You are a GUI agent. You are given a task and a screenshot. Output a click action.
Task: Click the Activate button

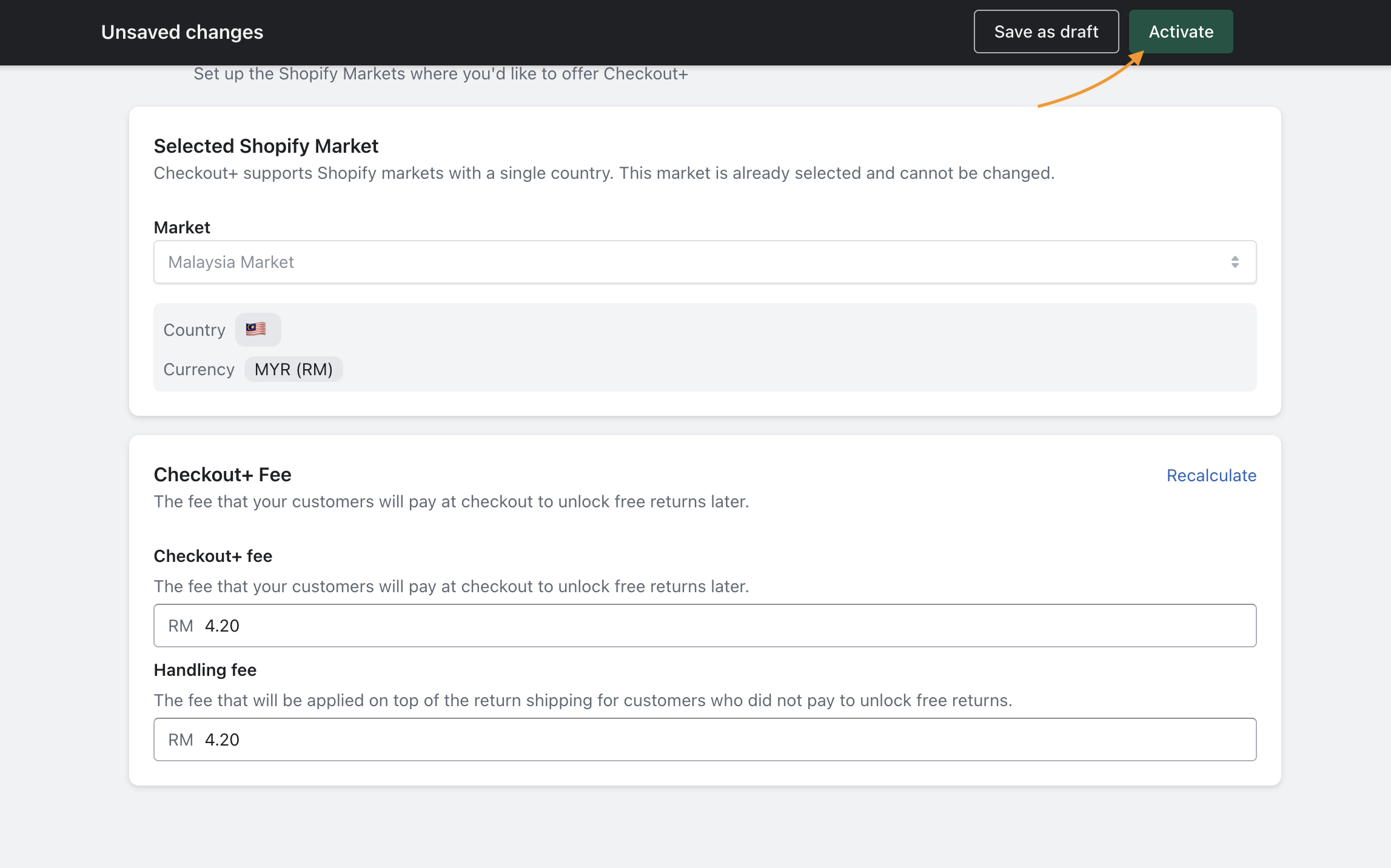click(x=1181, y=32)
